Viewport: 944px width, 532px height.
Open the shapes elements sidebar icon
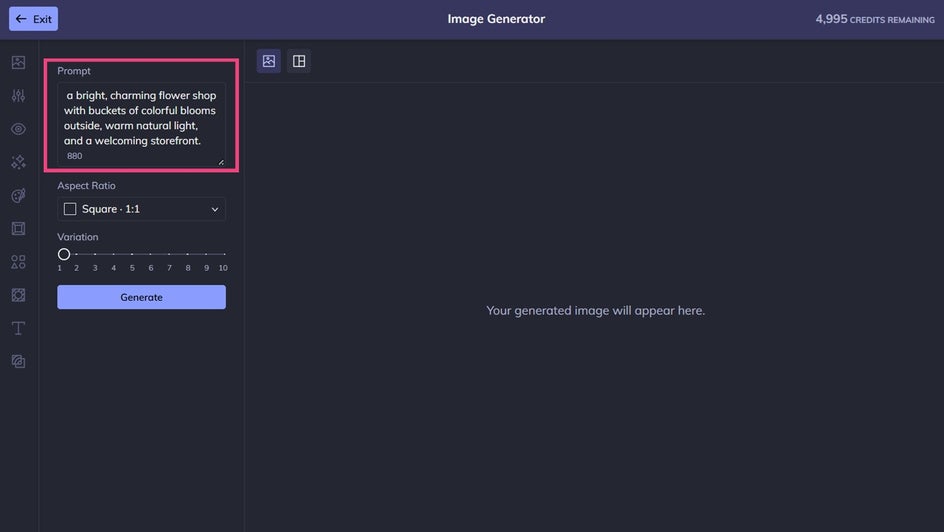[19, 262]
